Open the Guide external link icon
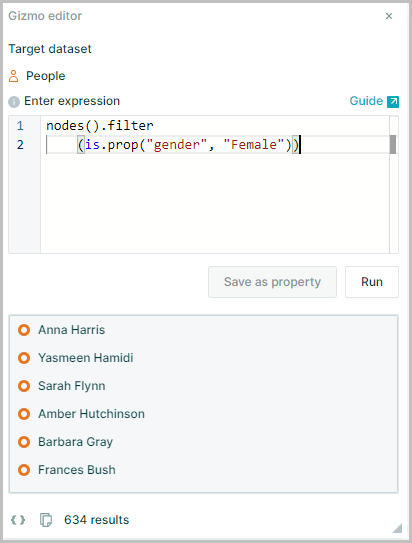 coord(393,101)
